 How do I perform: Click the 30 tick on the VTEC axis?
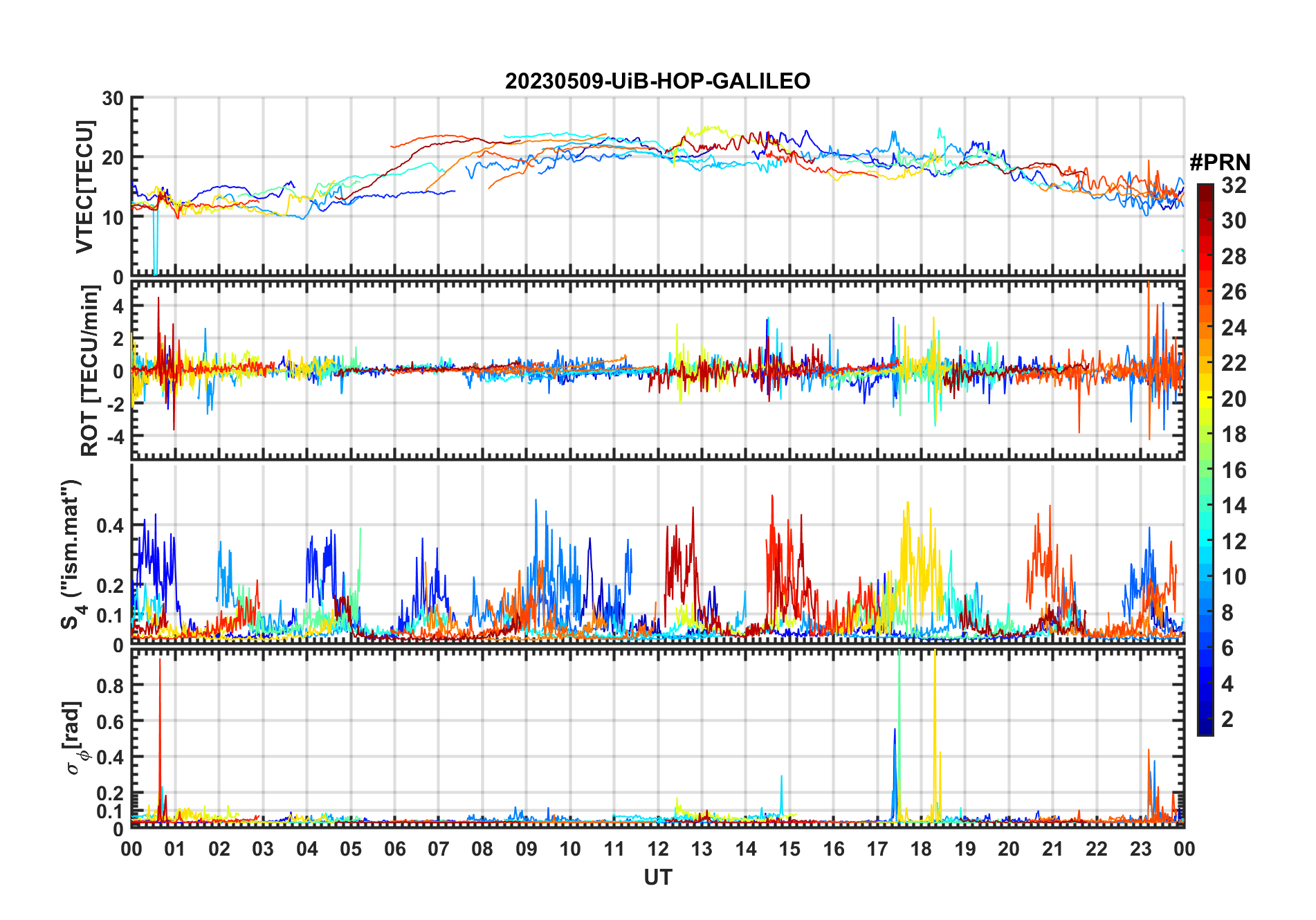112,99
